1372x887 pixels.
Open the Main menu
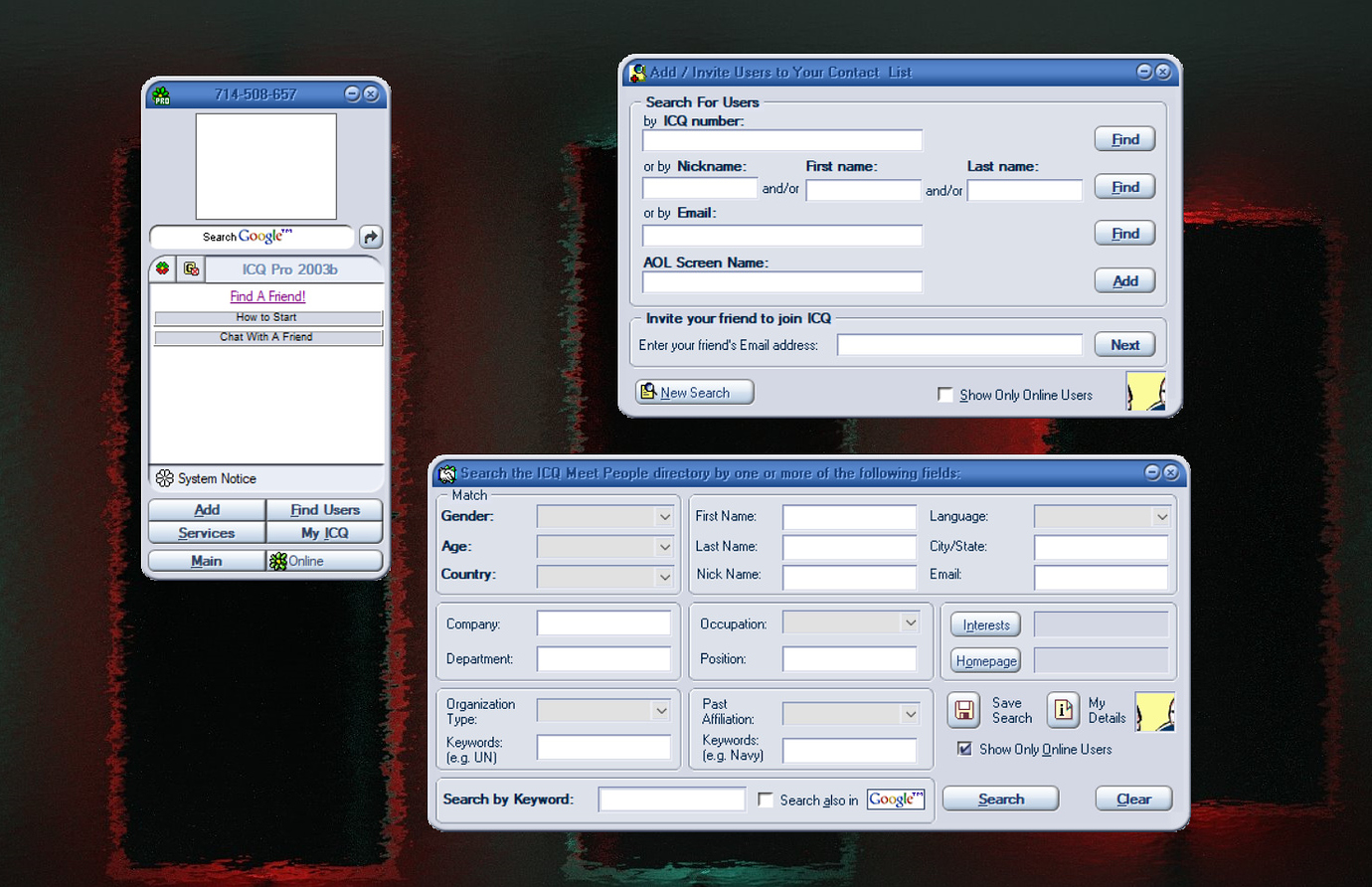[207, 561]
